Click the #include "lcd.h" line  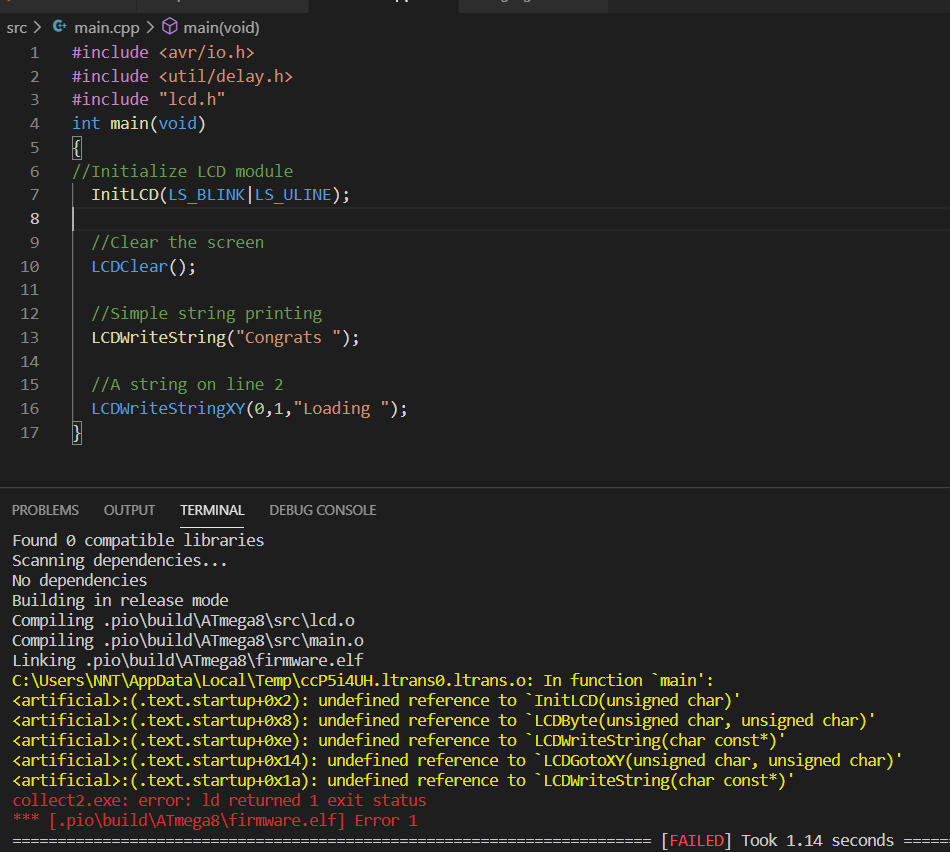tap(148, 99)
